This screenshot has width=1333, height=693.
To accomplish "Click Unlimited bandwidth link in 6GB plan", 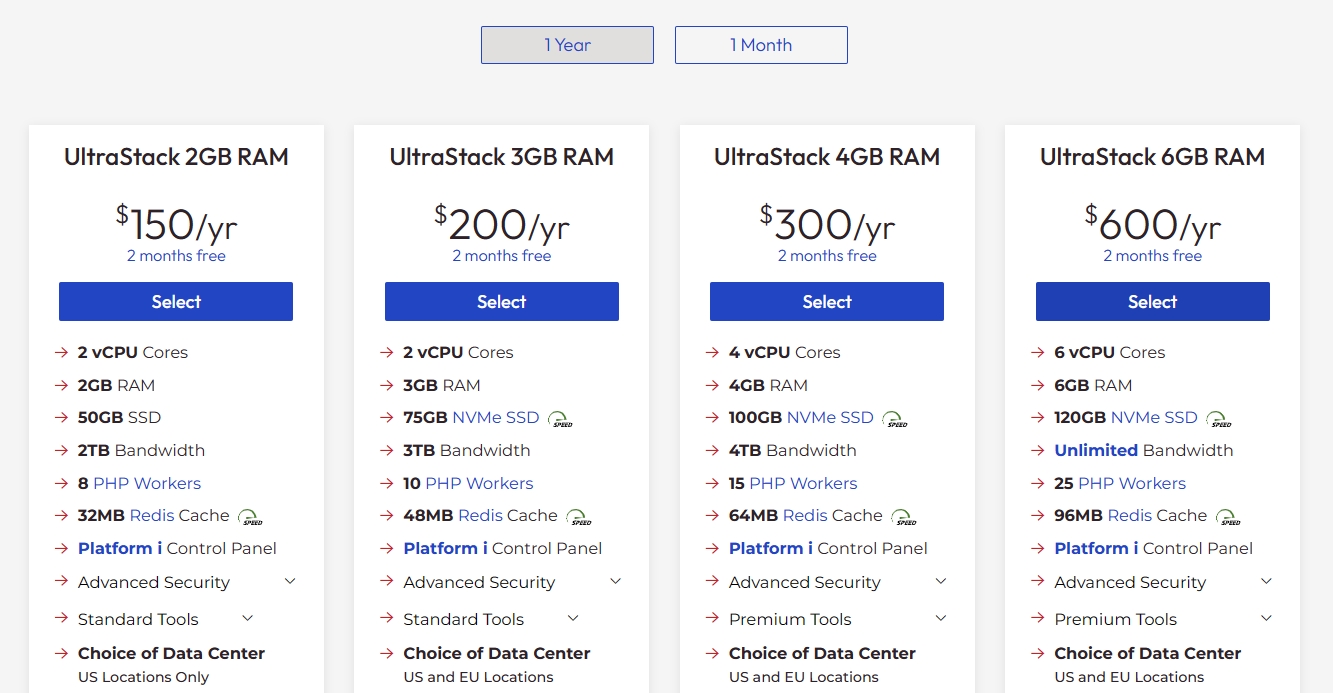I will coord(1096,450).
